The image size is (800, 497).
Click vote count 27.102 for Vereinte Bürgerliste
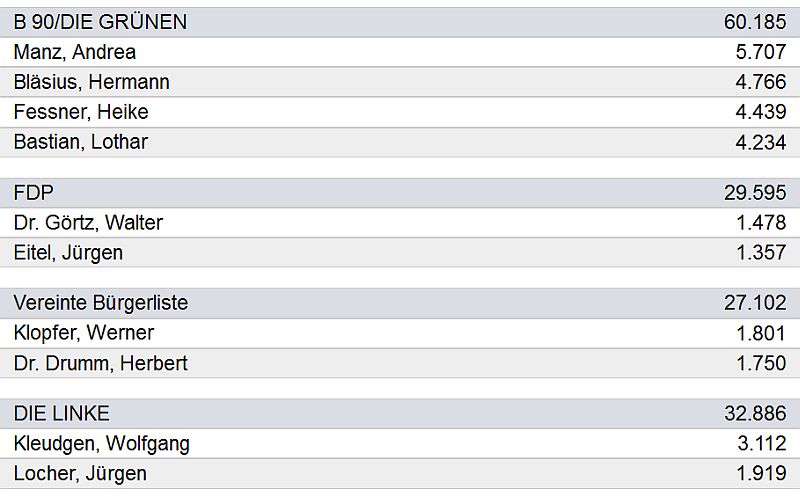pos(755,303)
